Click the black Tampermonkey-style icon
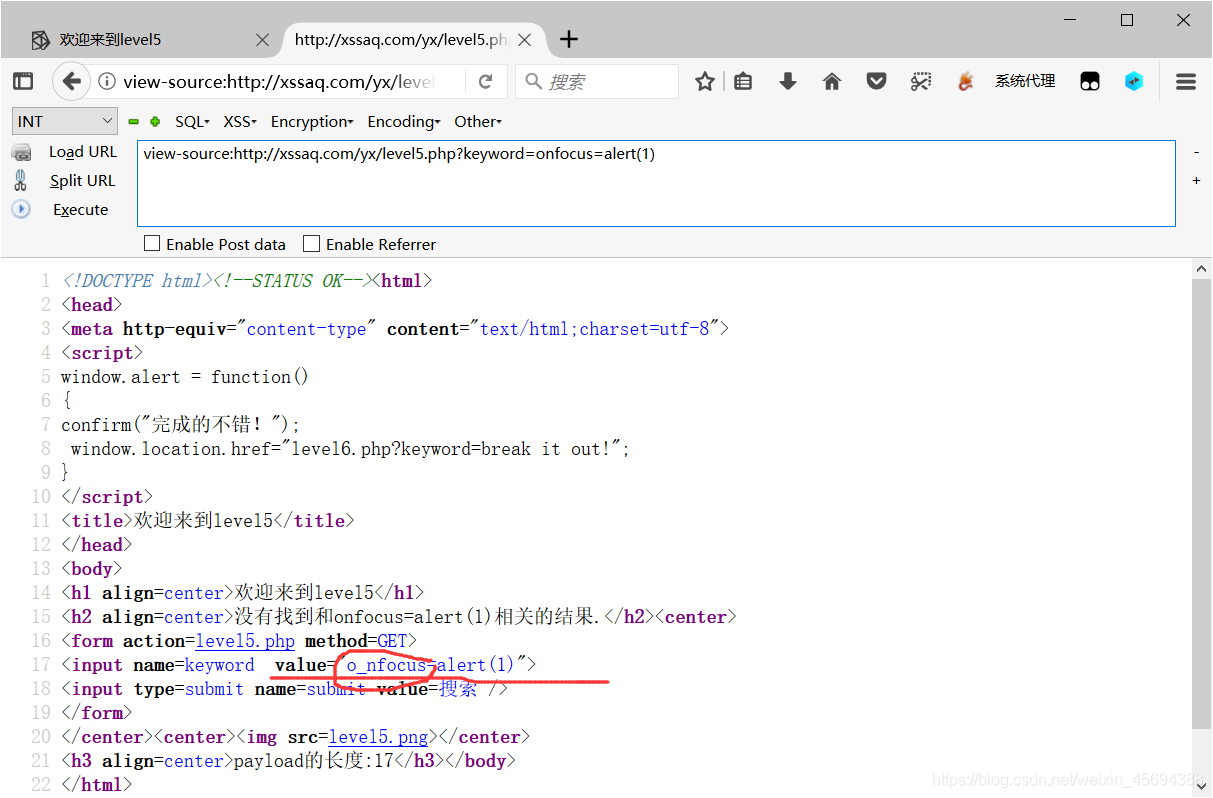The height and width of the screenshot is (798, 1213). [1090, 82]
